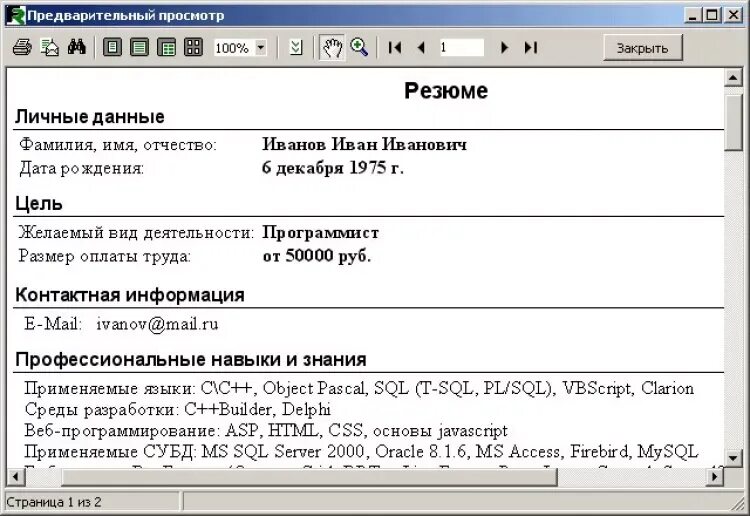Viewport: 750px width, 516px height.
Task: Click the page number field
Action: [x=461, y=47]
